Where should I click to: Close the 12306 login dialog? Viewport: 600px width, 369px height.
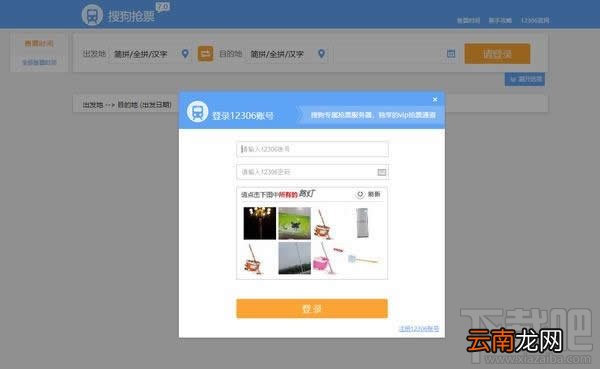435,100
